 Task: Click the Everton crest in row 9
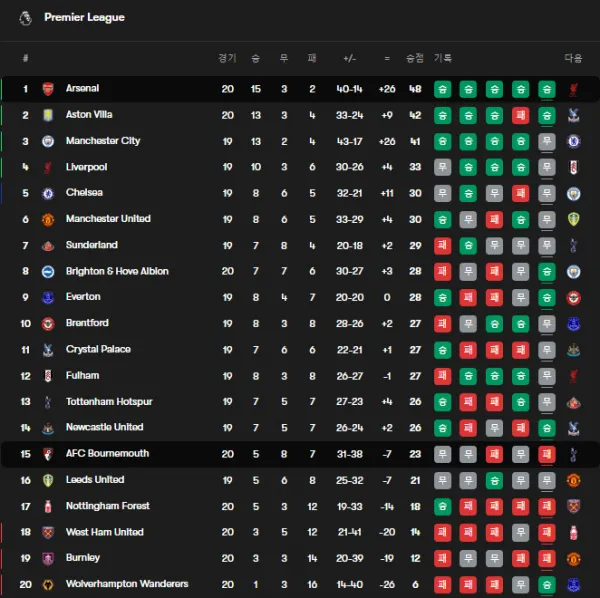click(47, 297)
